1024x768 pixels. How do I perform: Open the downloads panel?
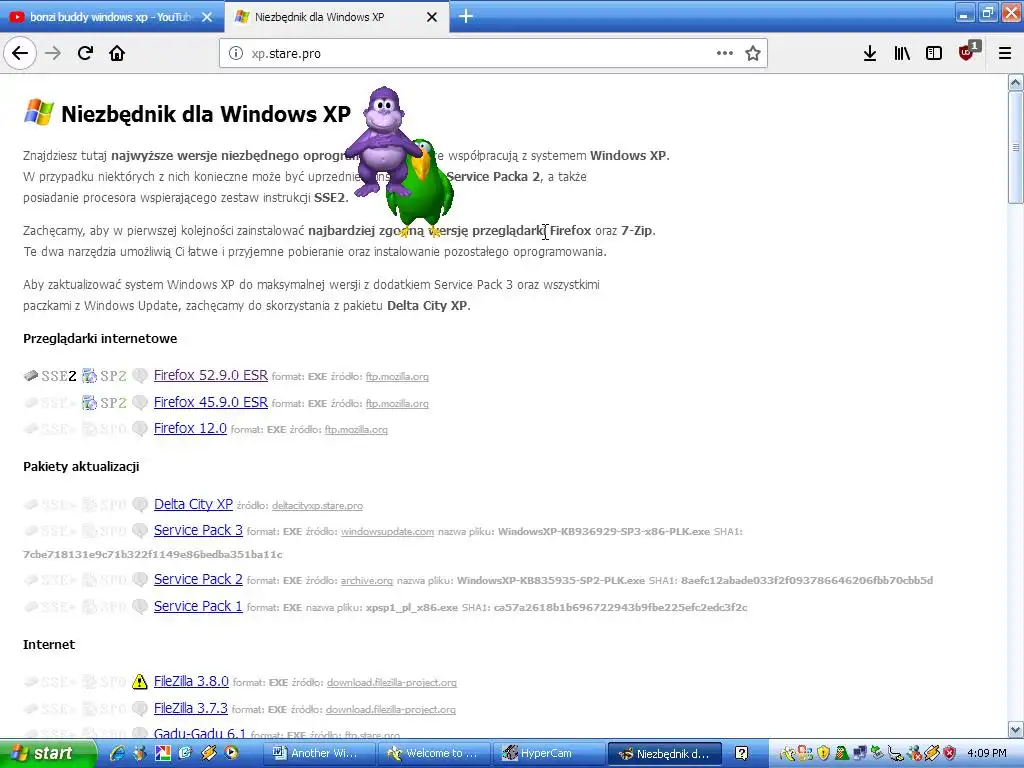pyautogui.click(x=870, y=54)
